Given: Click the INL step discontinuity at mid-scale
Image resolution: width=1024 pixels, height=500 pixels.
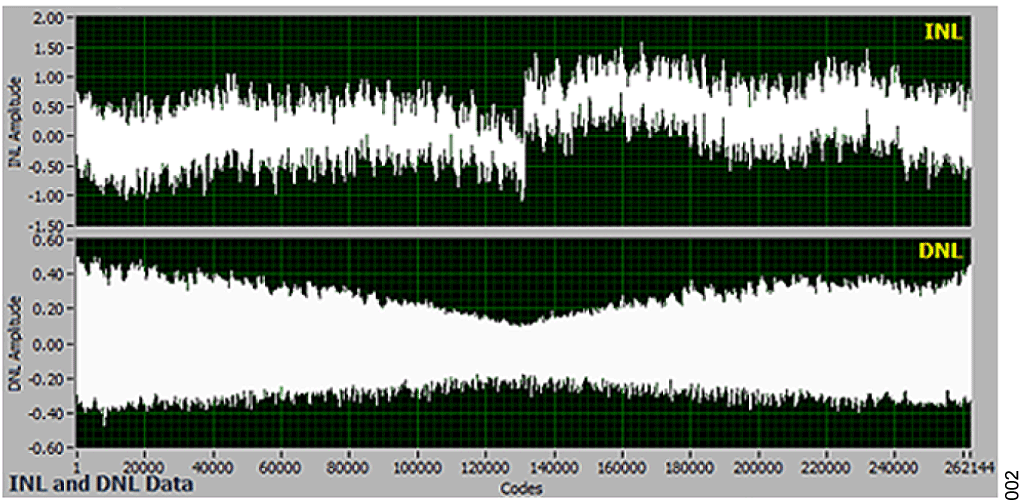Looking at the screenshot, I should tap(524, 130).
